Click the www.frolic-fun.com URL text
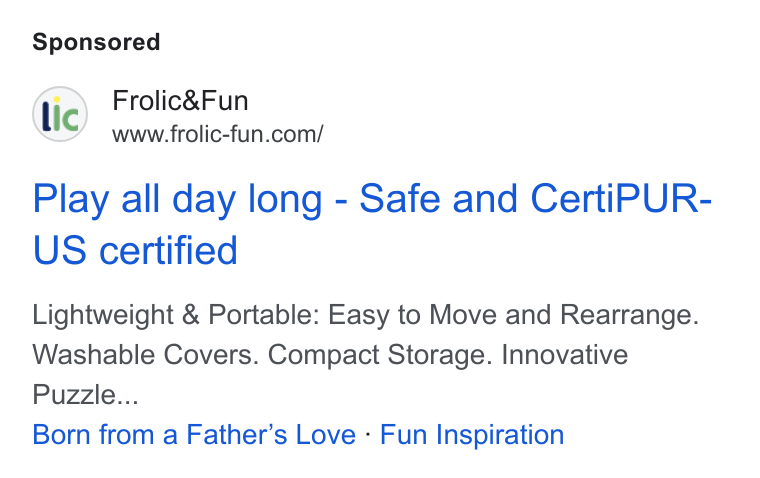The width and height of the screenshot is (760, 478). point(218,134)
